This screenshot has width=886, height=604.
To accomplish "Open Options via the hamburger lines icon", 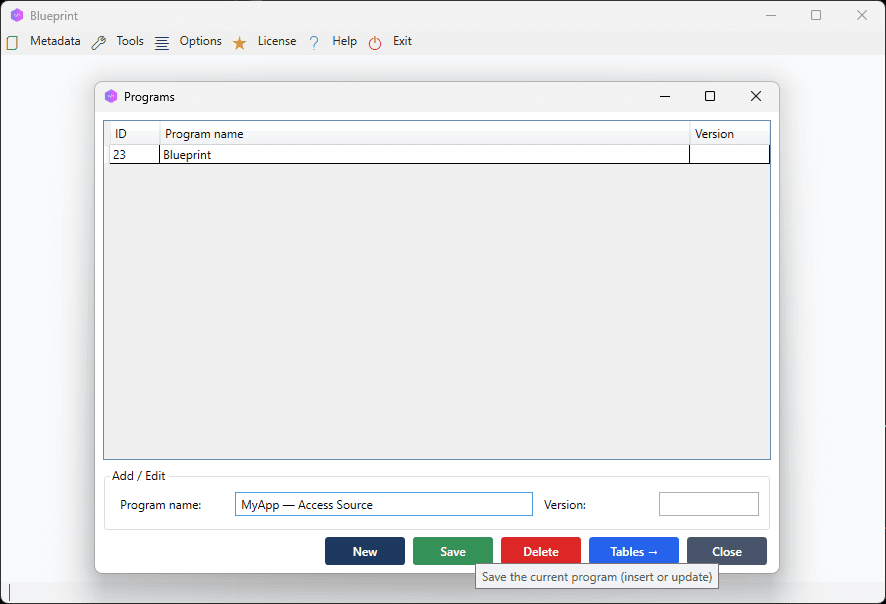I will [x=161, y=41].
